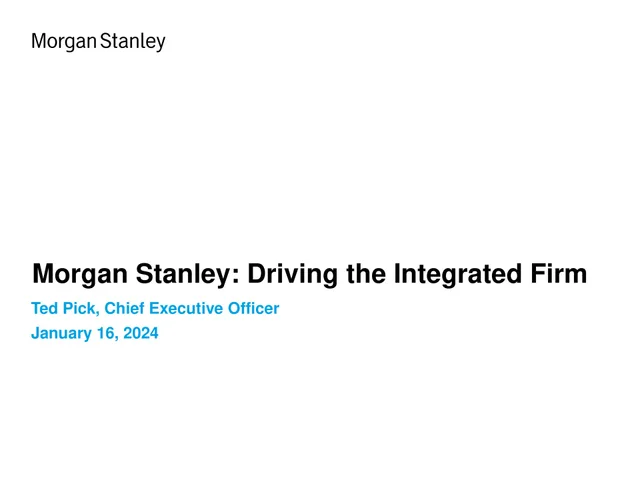Click the letter y ending the logo

pos(161,44)
